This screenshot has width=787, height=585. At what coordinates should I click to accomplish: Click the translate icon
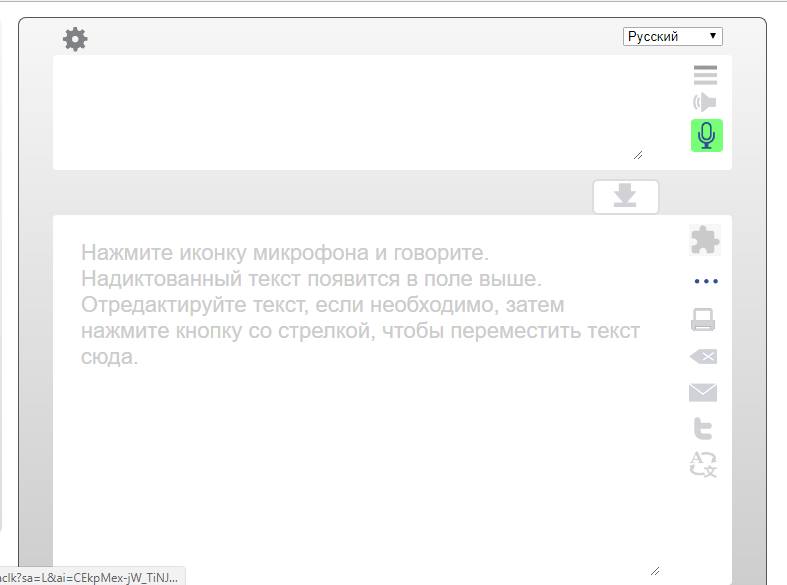[x=703, y=465]
